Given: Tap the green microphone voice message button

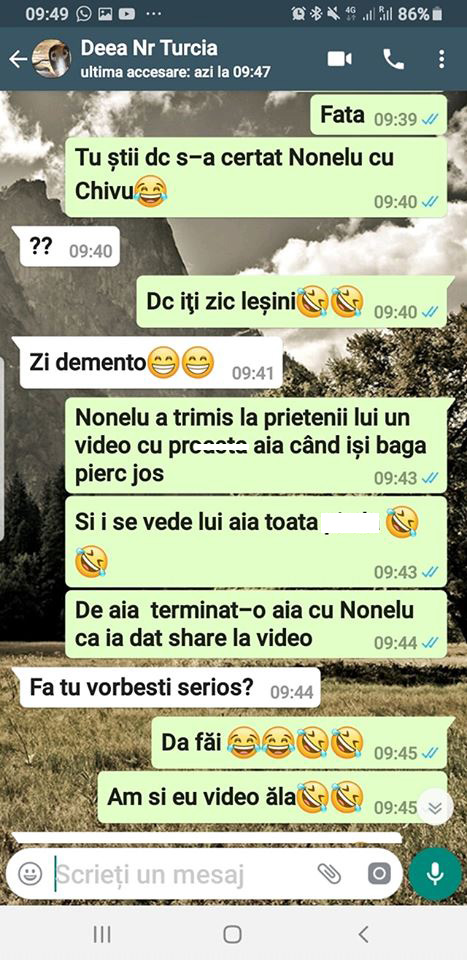Looking at the screenshot, I should point(435,874).
